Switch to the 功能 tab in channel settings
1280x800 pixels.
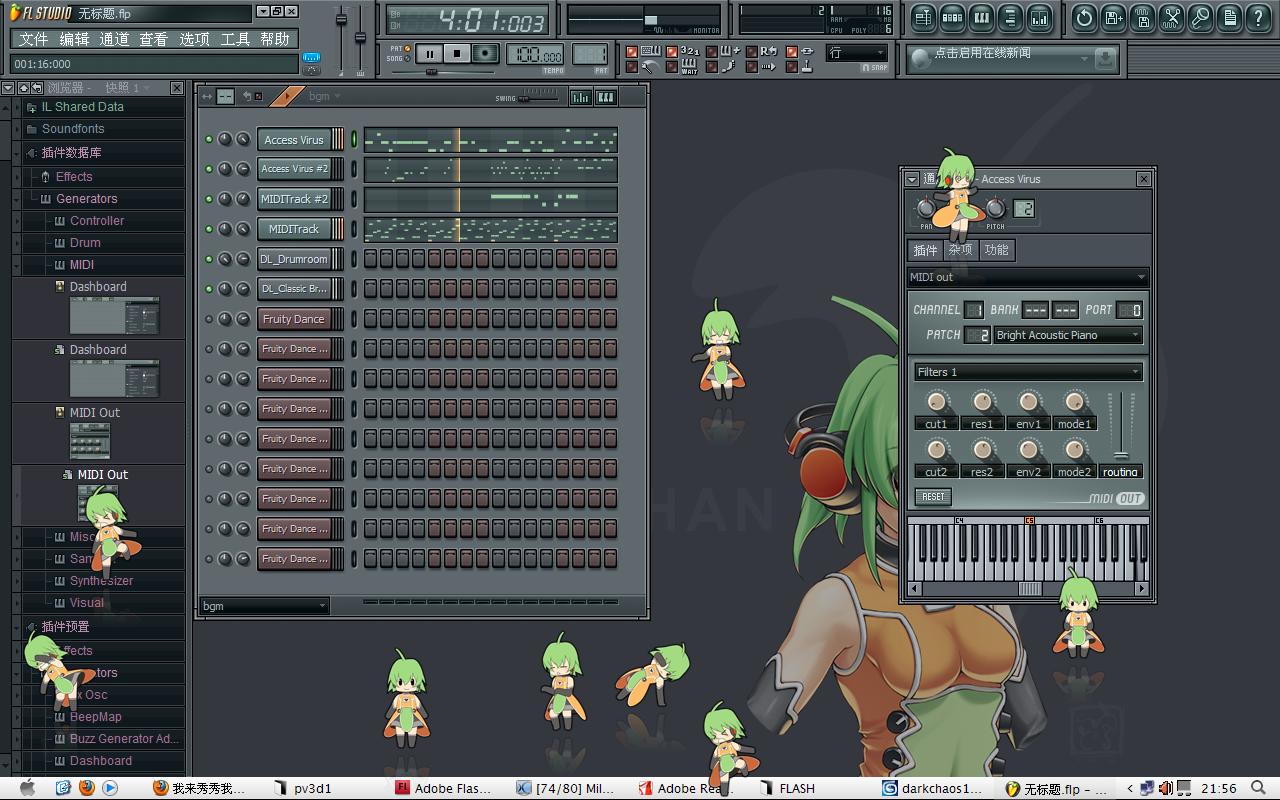[x=996, y=250]
